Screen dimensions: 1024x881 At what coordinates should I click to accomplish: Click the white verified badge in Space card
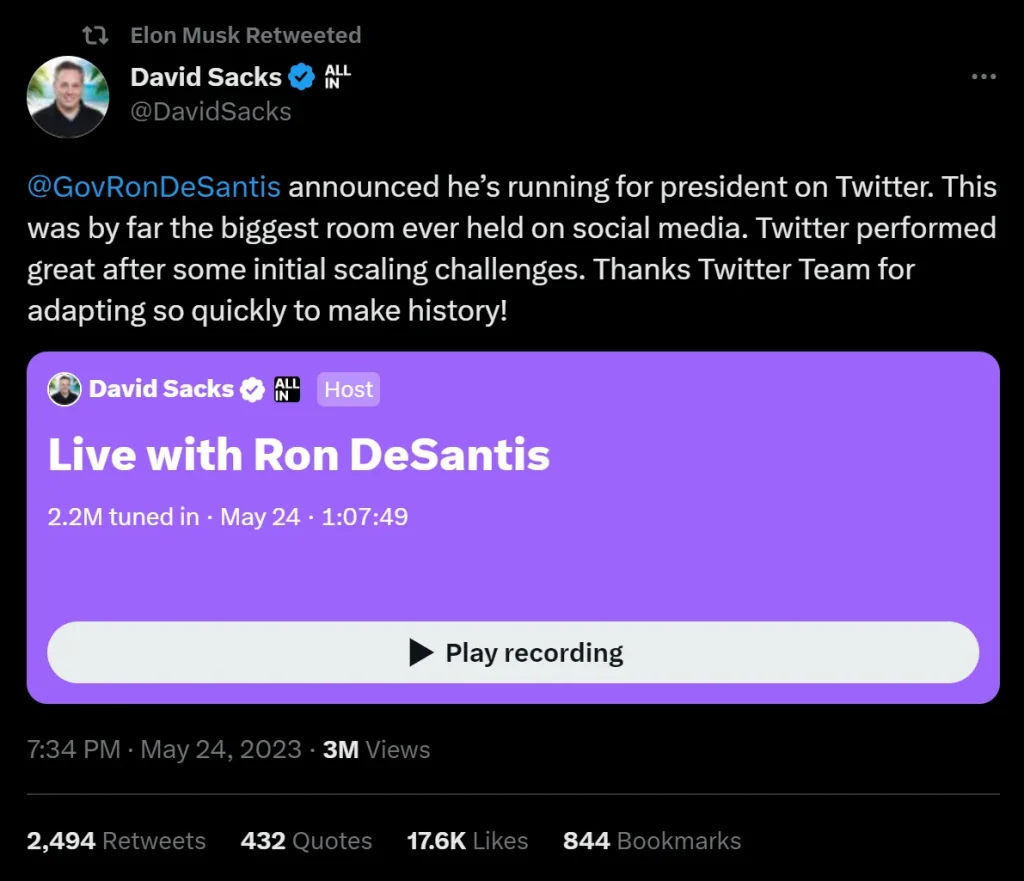[252, 389]
